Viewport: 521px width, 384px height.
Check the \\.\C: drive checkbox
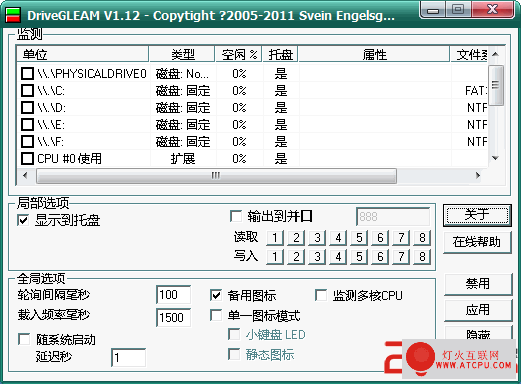point(27,91)
